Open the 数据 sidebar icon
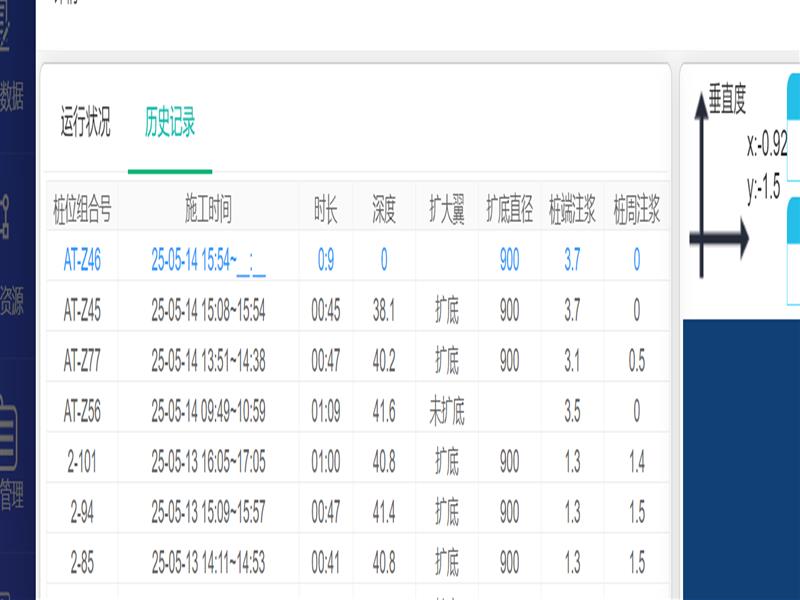800x600 pixels. coord(12,75)
